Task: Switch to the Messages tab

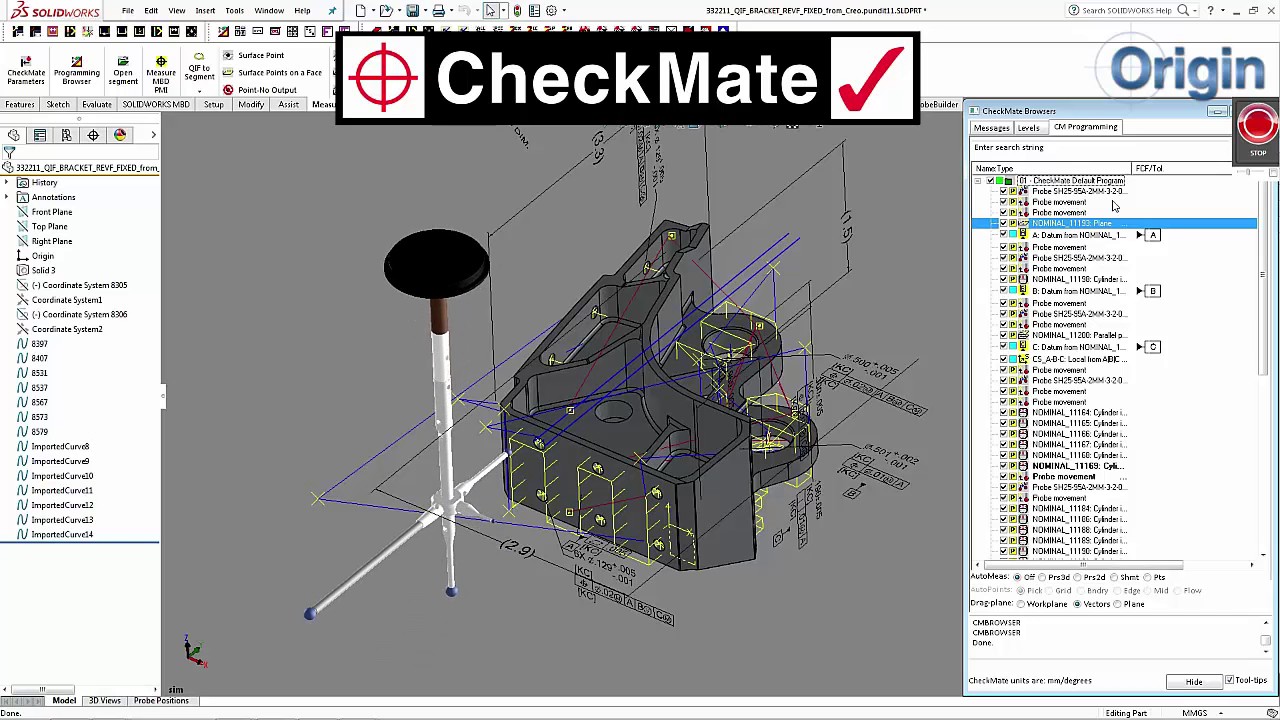Action: point(992,128)
